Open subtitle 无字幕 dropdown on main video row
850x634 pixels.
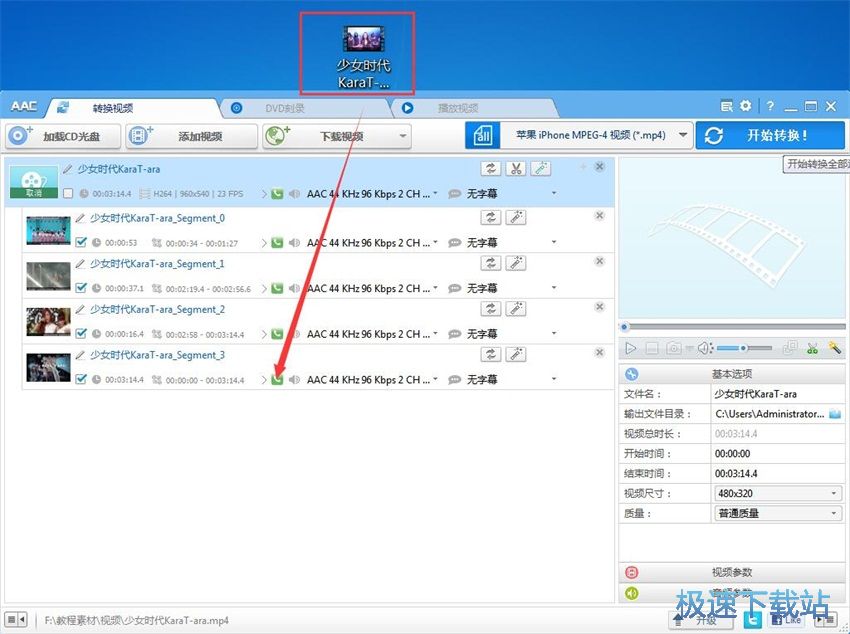click(553, 193)
